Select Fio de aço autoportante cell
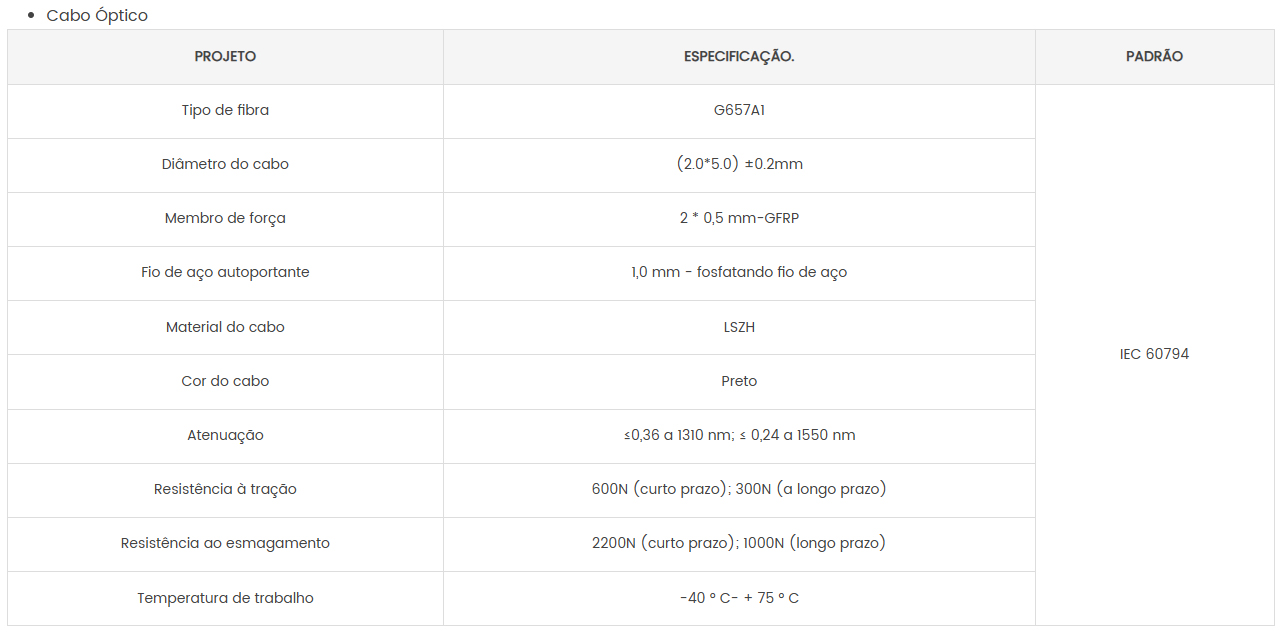This screenshot has height=635, width=1286. point(225,273)
